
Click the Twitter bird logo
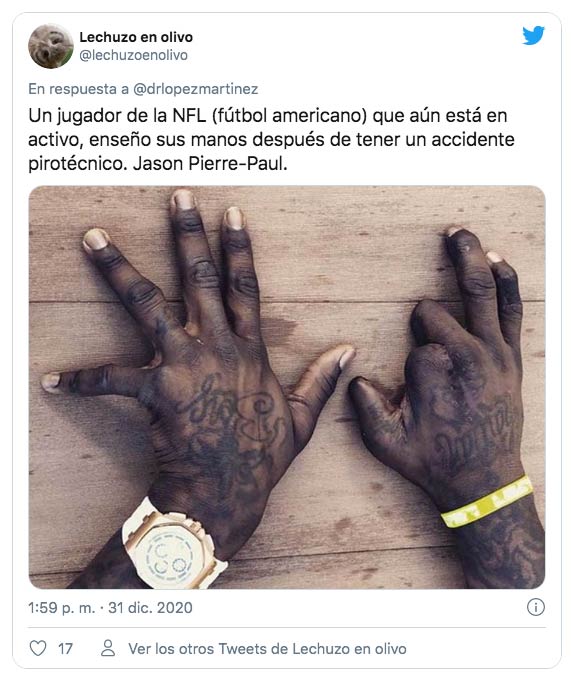pos(533,35)
